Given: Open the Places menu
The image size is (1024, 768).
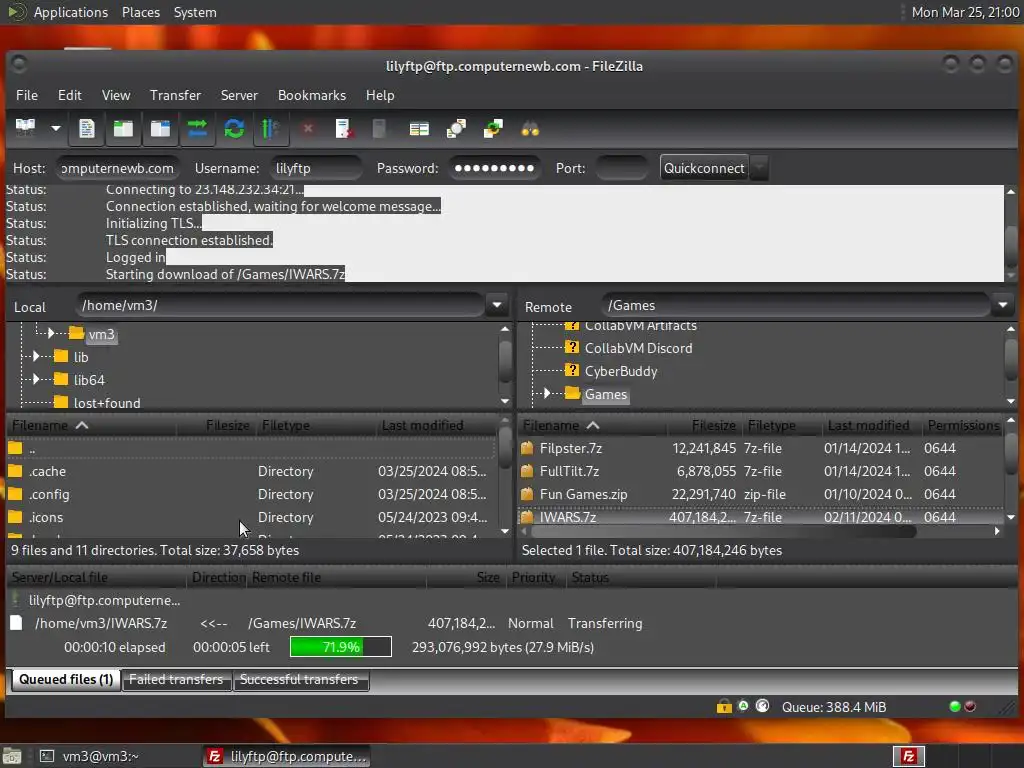Looking at the screenshot, I should [141, 12].
